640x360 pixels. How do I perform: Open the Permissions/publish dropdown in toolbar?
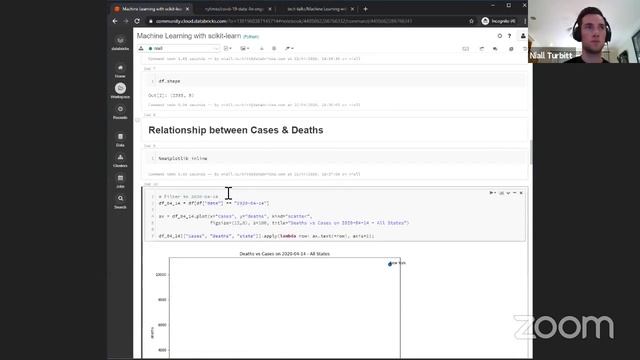point(289,48)
